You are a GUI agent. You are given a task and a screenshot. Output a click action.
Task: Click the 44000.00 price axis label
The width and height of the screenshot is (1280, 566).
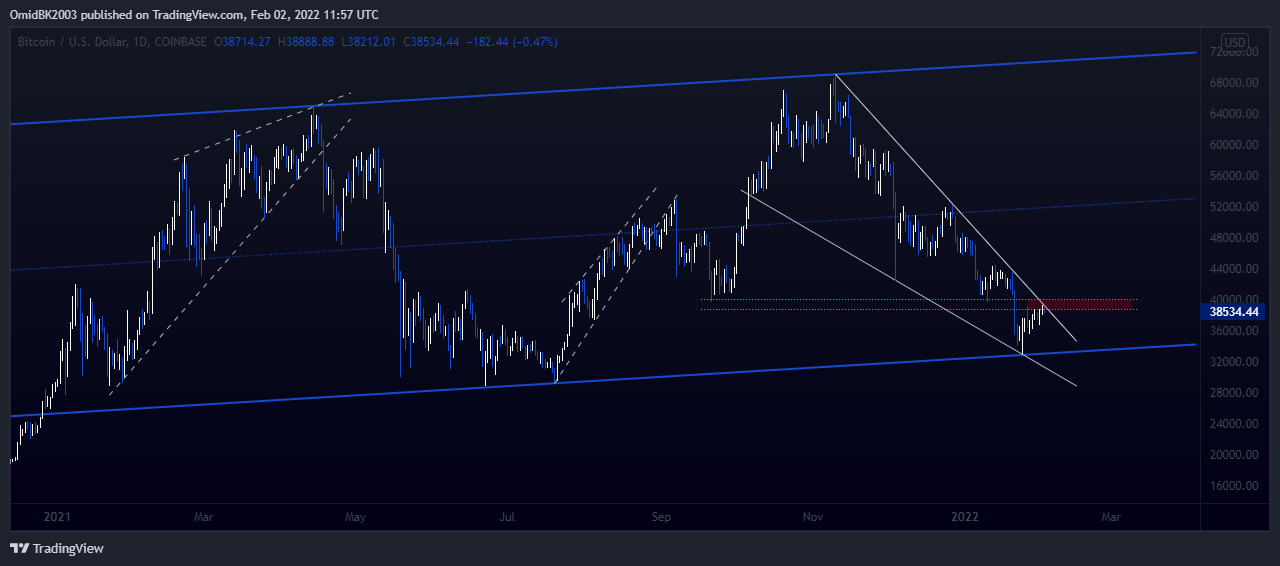point(1236,269)
